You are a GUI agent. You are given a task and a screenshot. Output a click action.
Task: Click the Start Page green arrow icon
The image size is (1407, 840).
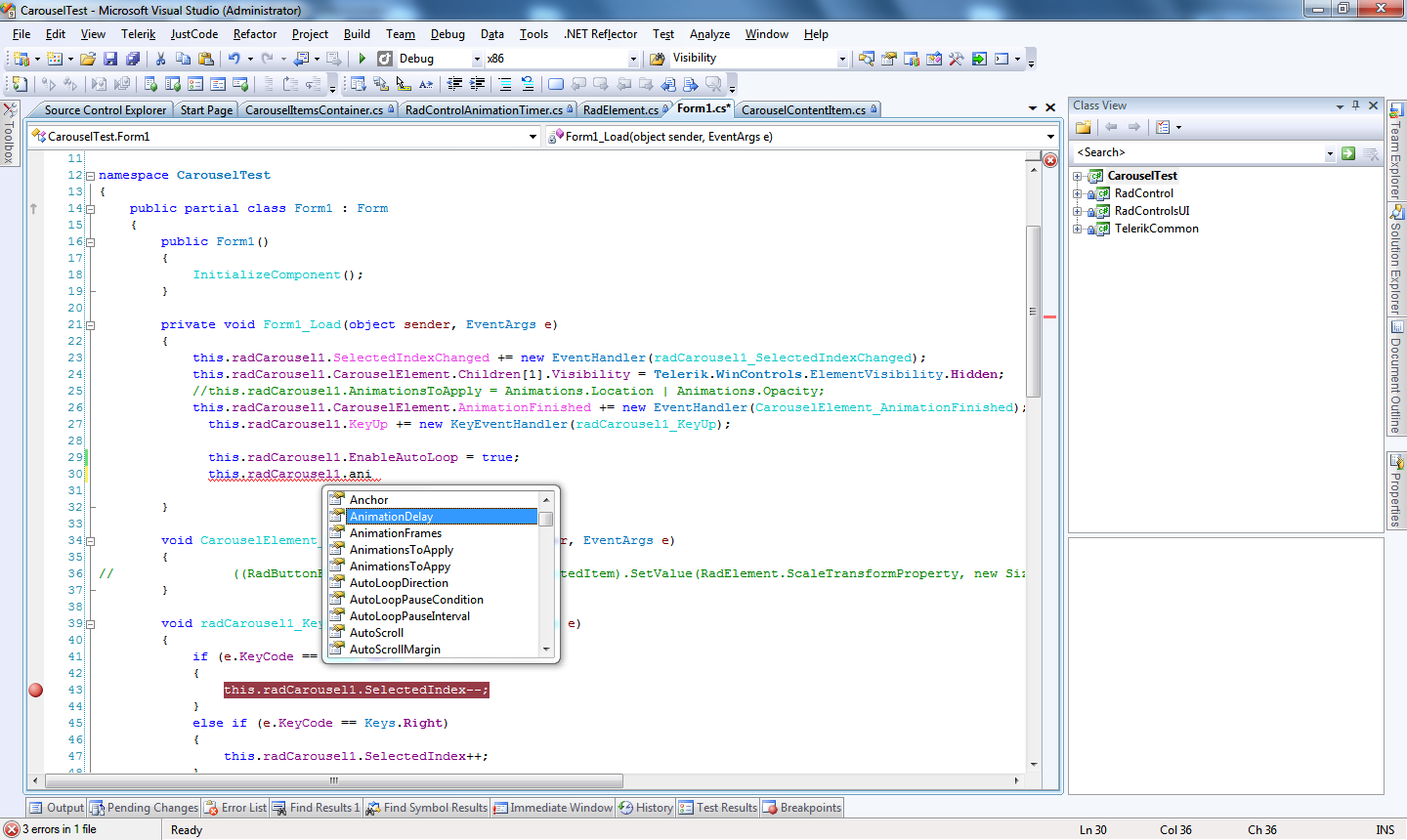[979, 59]
